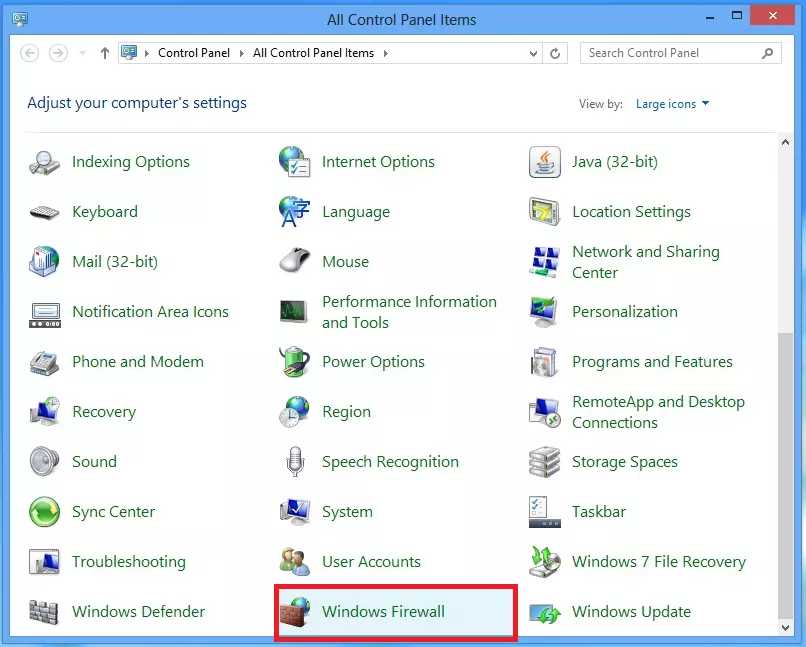
Task: Open the Indexing Options icon
Action: click(x=44, y=162)
